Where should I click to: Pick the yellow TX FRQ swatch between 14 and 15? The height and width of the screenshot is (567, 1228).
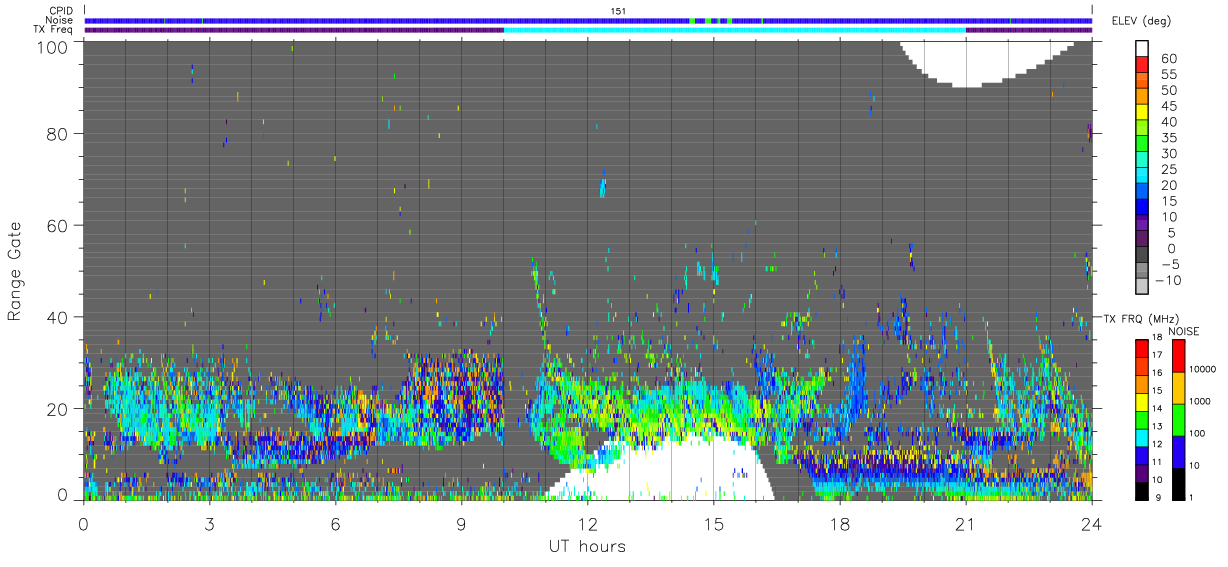point(1142,402)
